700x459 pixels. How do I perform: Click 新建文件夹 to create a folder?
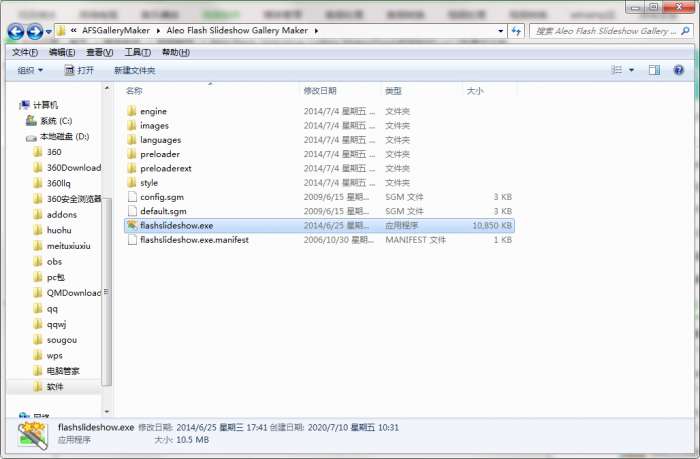pos(135,71)
